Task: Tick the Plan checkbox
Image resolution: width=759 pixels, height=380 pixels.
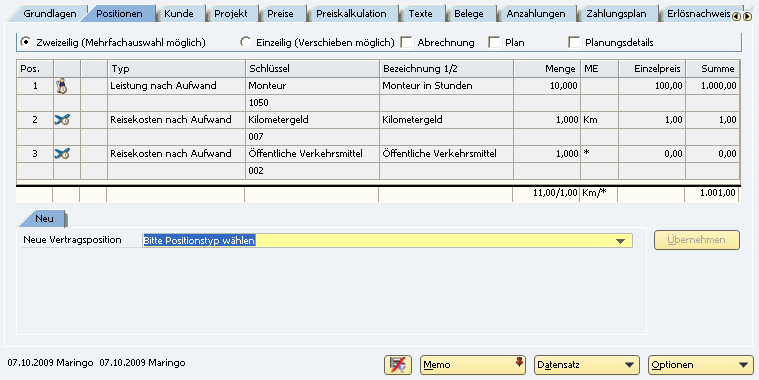Action: 494,43
